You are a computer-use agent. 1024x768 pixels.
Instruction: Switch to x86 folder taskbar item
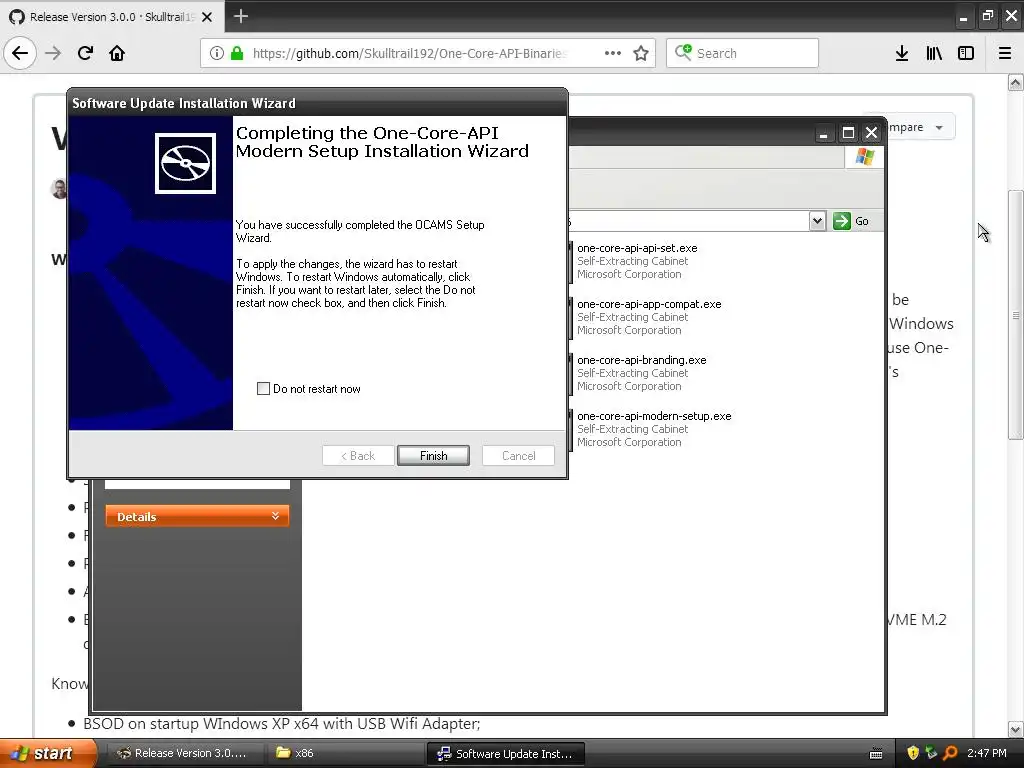(x=343, y=753)
